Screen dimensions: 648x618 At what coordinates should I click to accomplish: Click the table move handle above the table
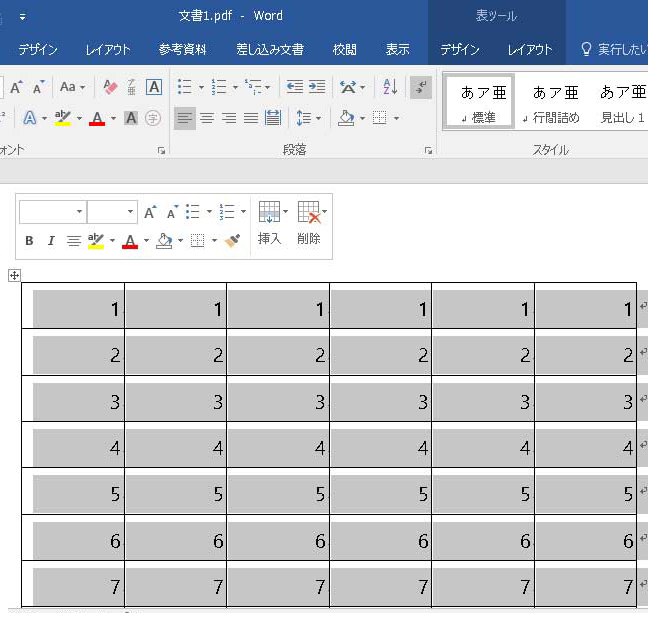[14, 276]
